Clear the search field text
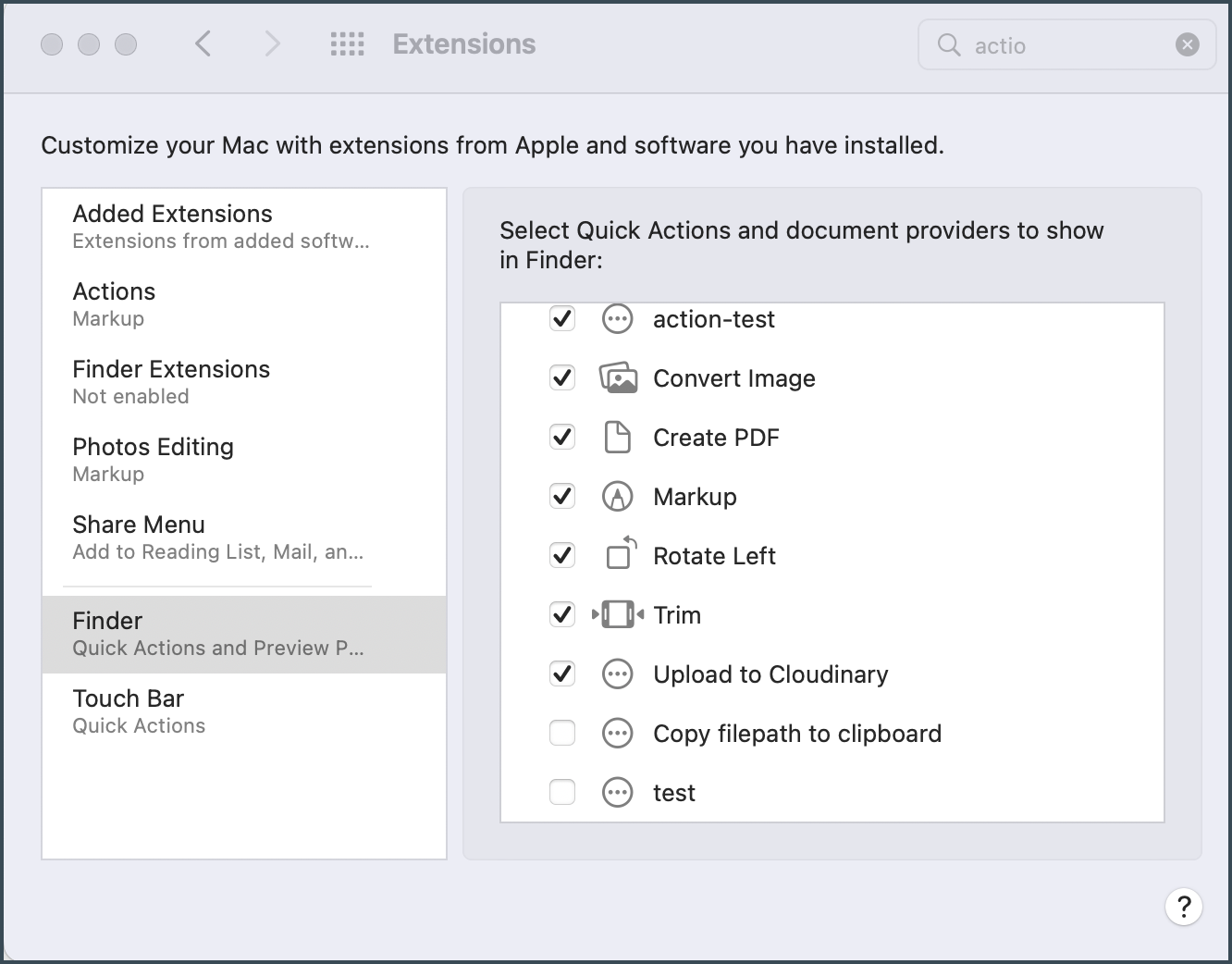Viewport: 1232px width, 964px height. (x=1188, y=44)
